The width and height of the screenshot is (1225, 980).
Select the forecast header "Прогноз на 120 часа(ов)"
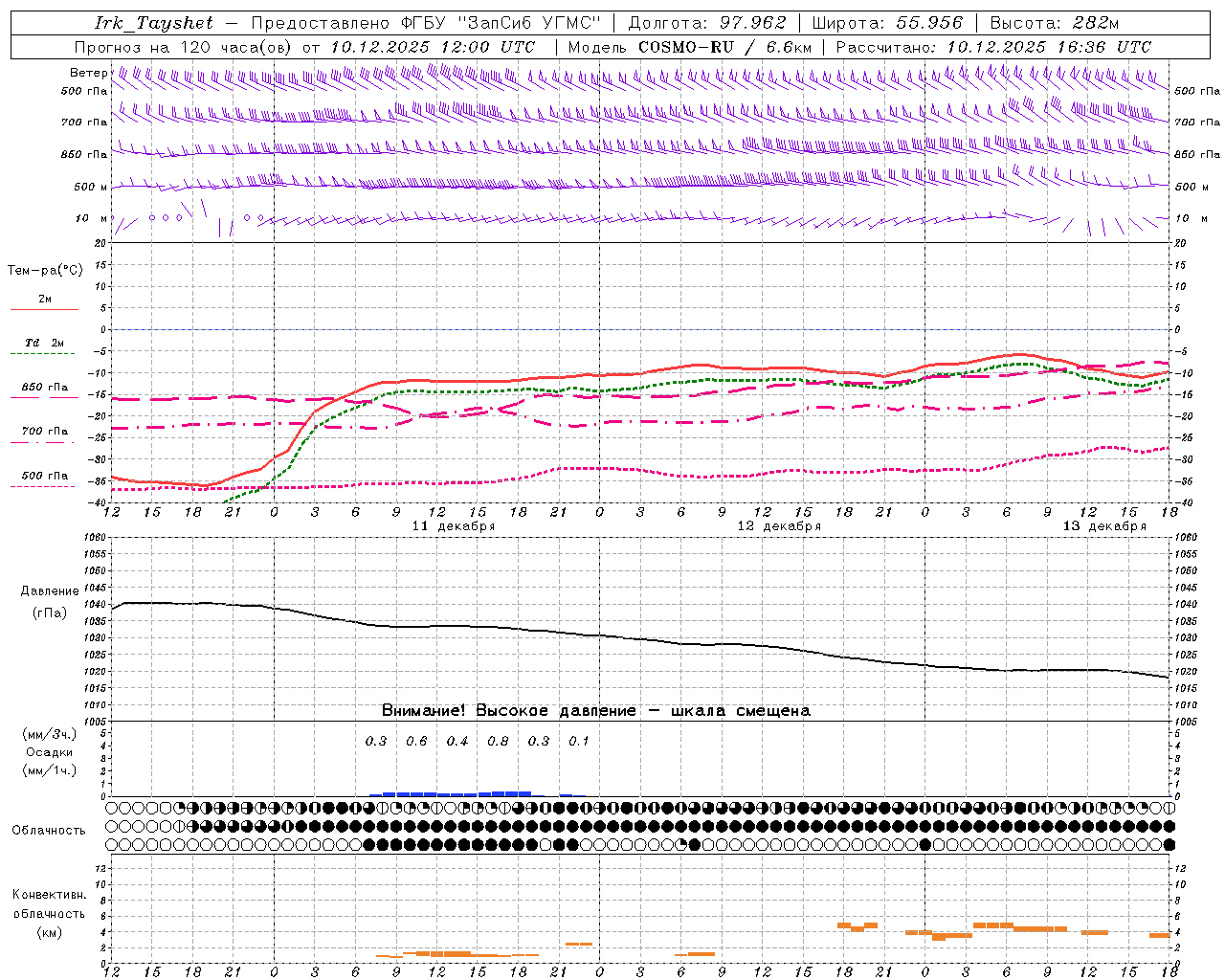click(185, 47)
